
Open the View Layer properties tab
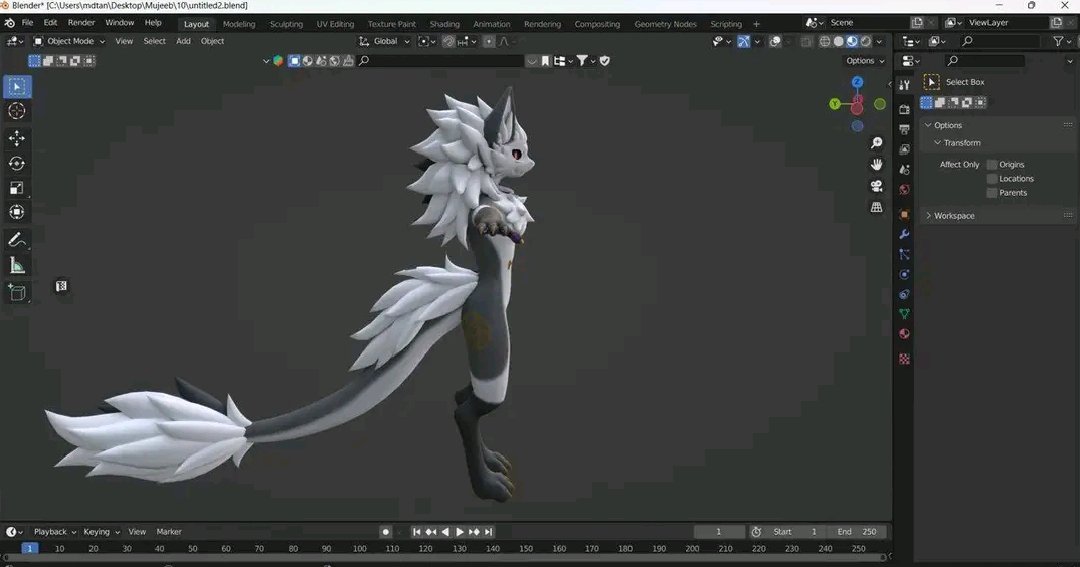pos(904,150)
